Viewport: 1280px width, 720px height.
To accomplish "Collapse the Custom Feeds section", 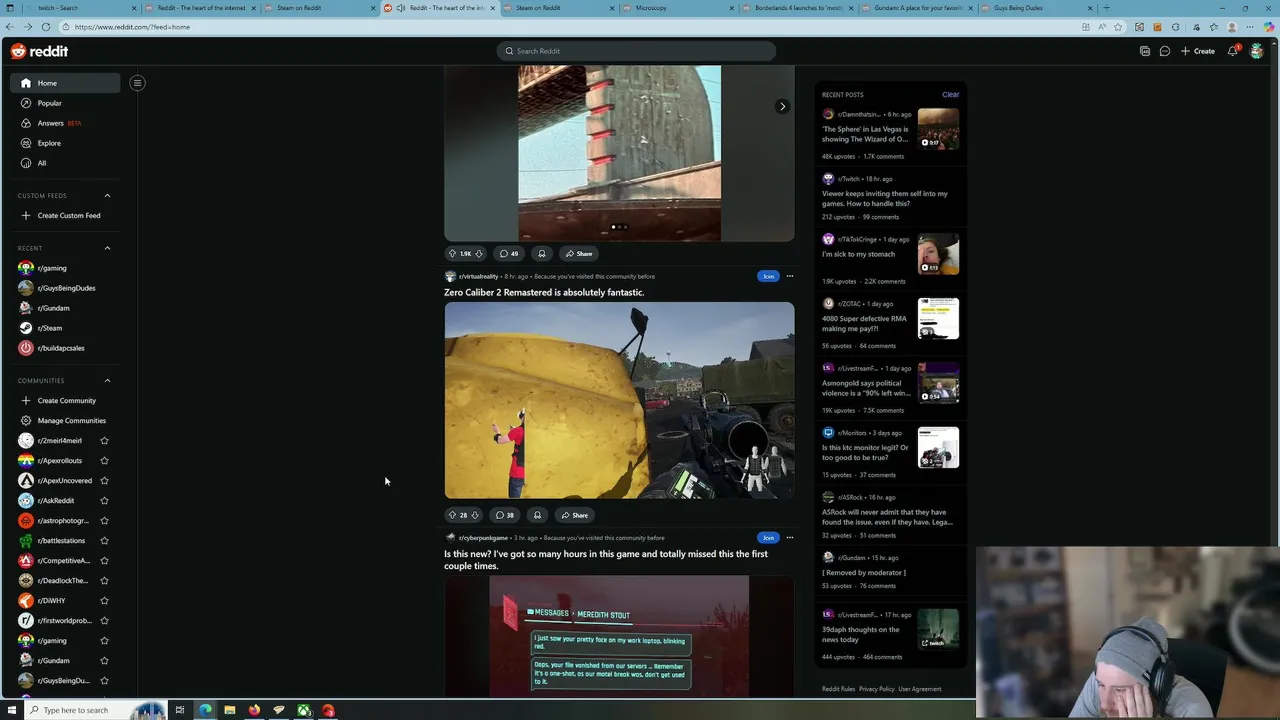I will (x=107, y=195).
